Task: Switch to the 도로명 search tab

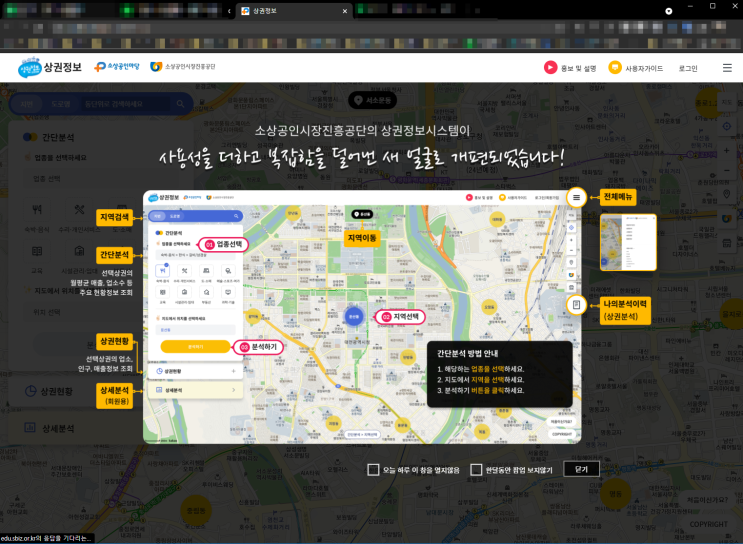Action: click(x=61, y=104)
